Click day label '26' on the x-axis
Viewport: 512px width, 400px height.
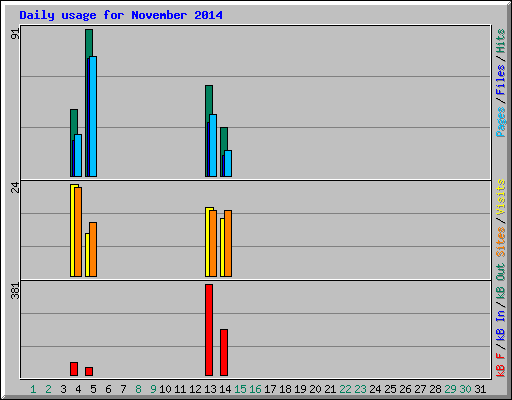pyautogui.click(x=405, y=389)
